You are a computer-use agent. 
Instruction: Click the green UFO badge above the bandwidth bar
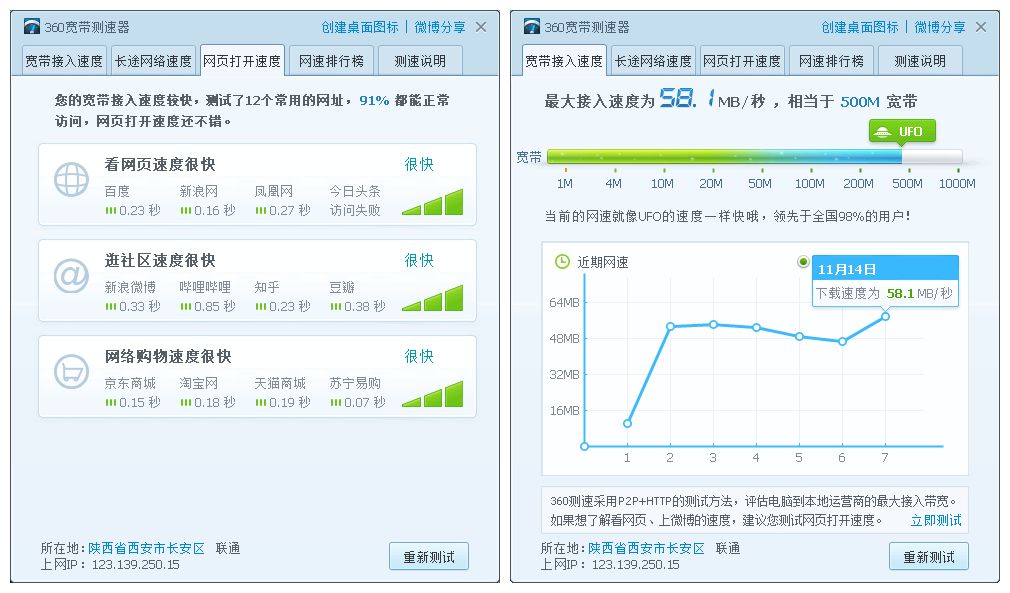pos(901,131)
